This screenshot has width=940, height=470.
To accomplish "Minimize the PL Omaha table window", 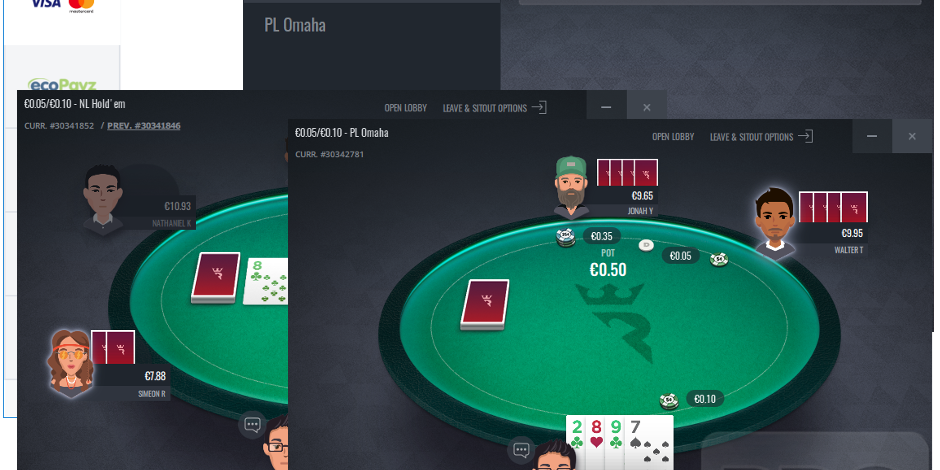I will point(872,137).
